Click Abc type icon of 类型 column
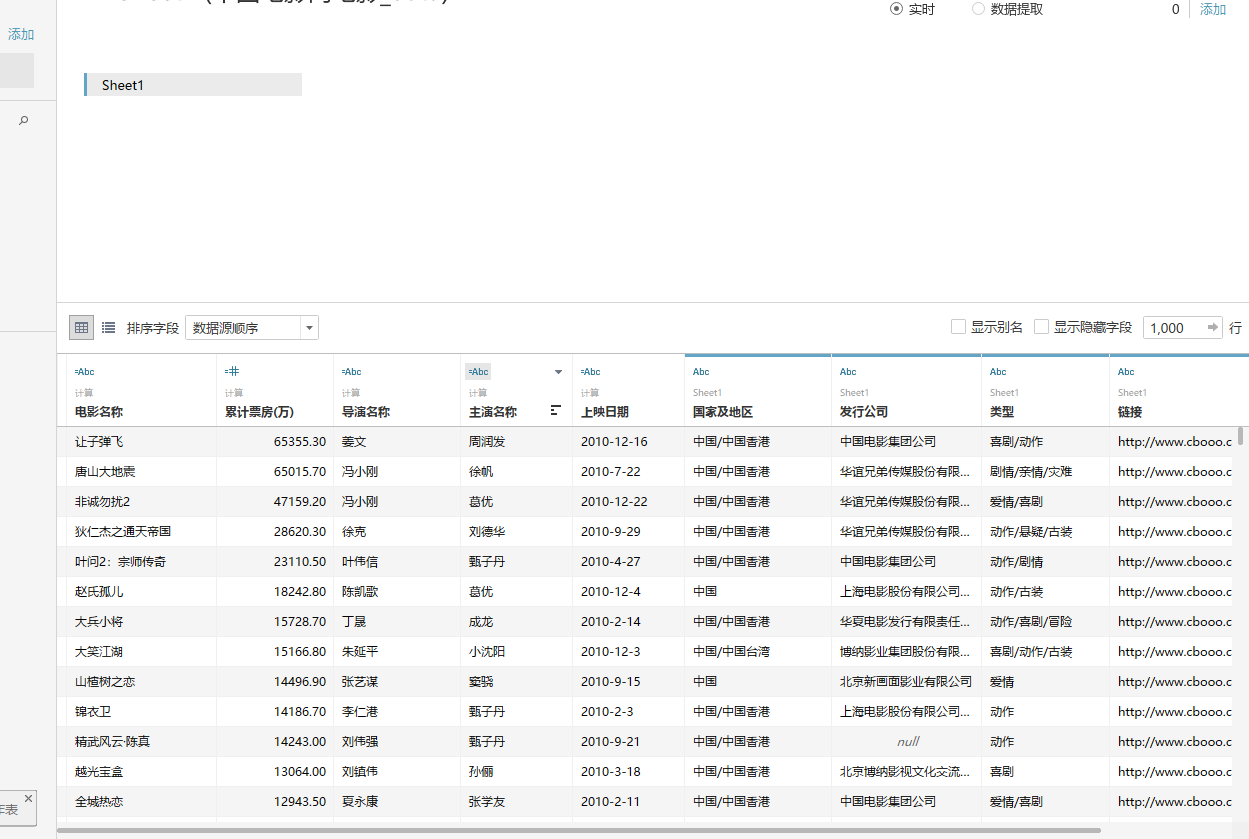Image resolution: width=1249 pixels, height=839 pixels. pyautogui.click(x=998, y=372)
